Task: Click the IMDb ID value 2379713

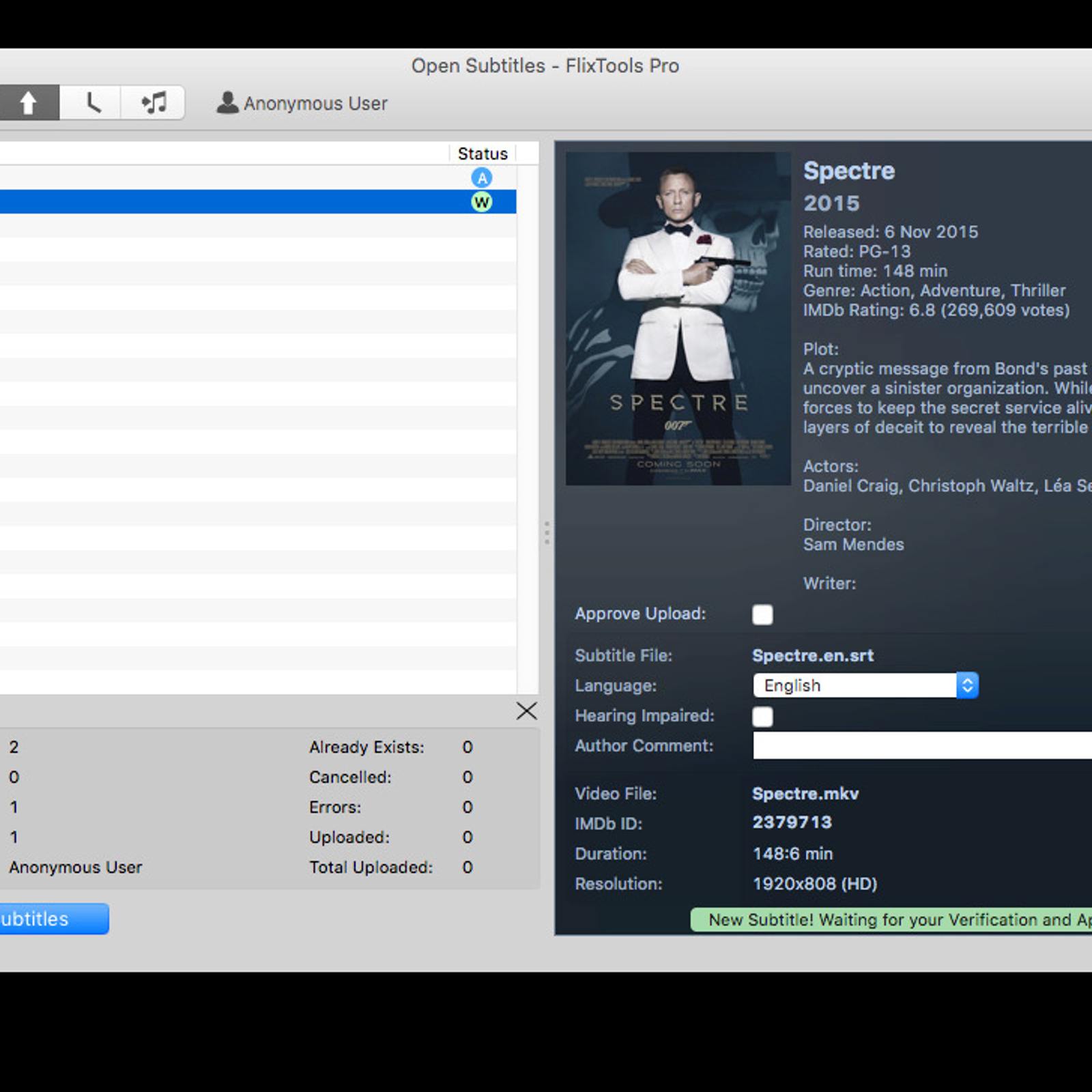Action: point(792,822)
